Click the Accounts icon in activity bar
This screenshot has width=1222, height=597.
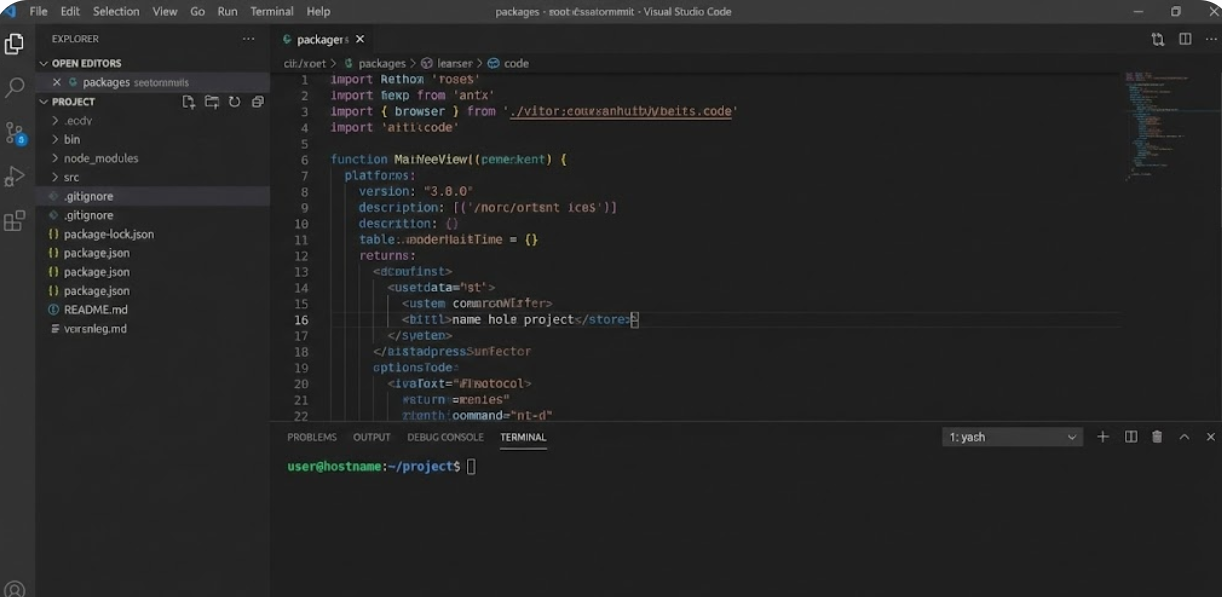pos(15,589)
